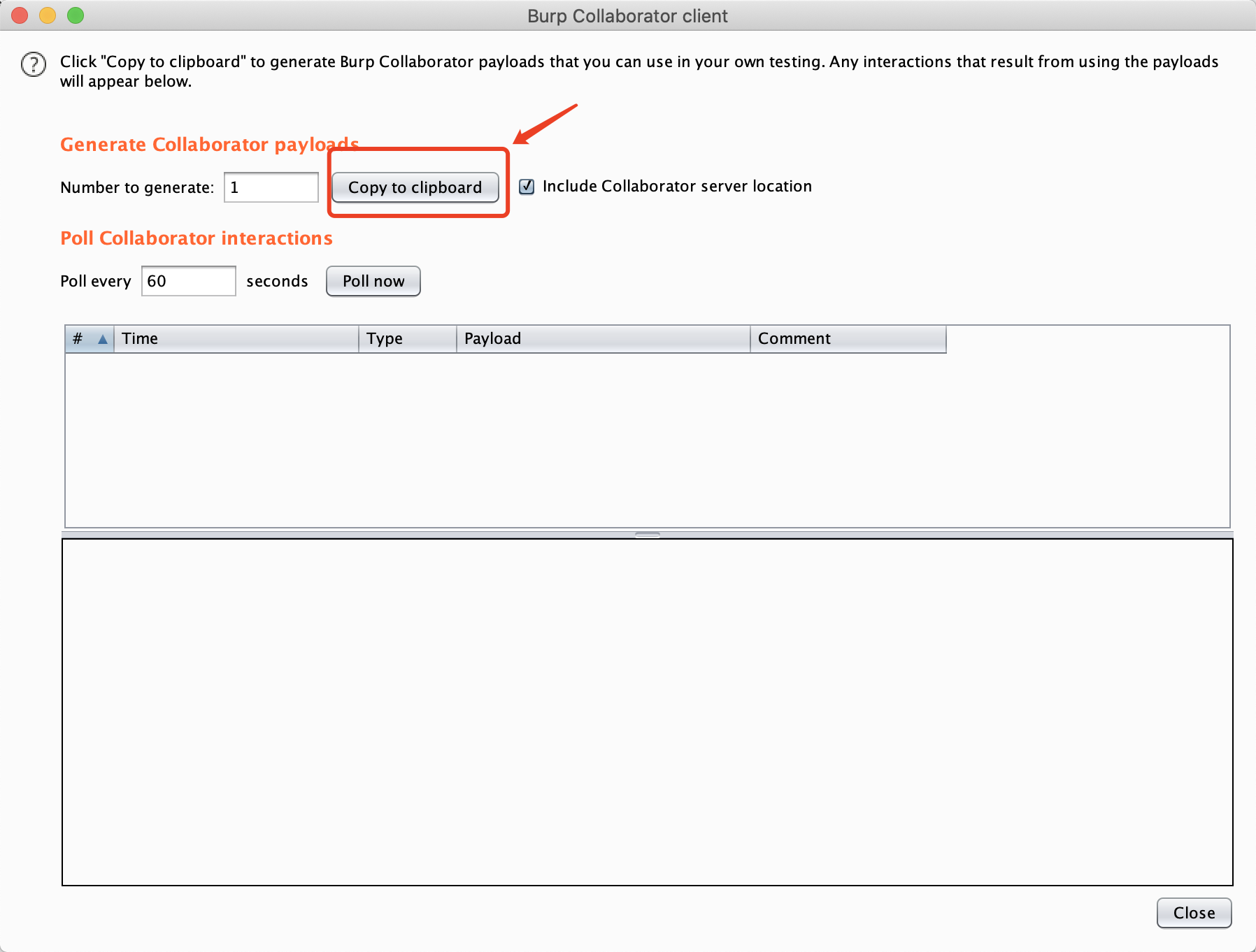Screen dimensions: 1256x952
Task: Close the dialog with Close button
Action: [1194, 913]
